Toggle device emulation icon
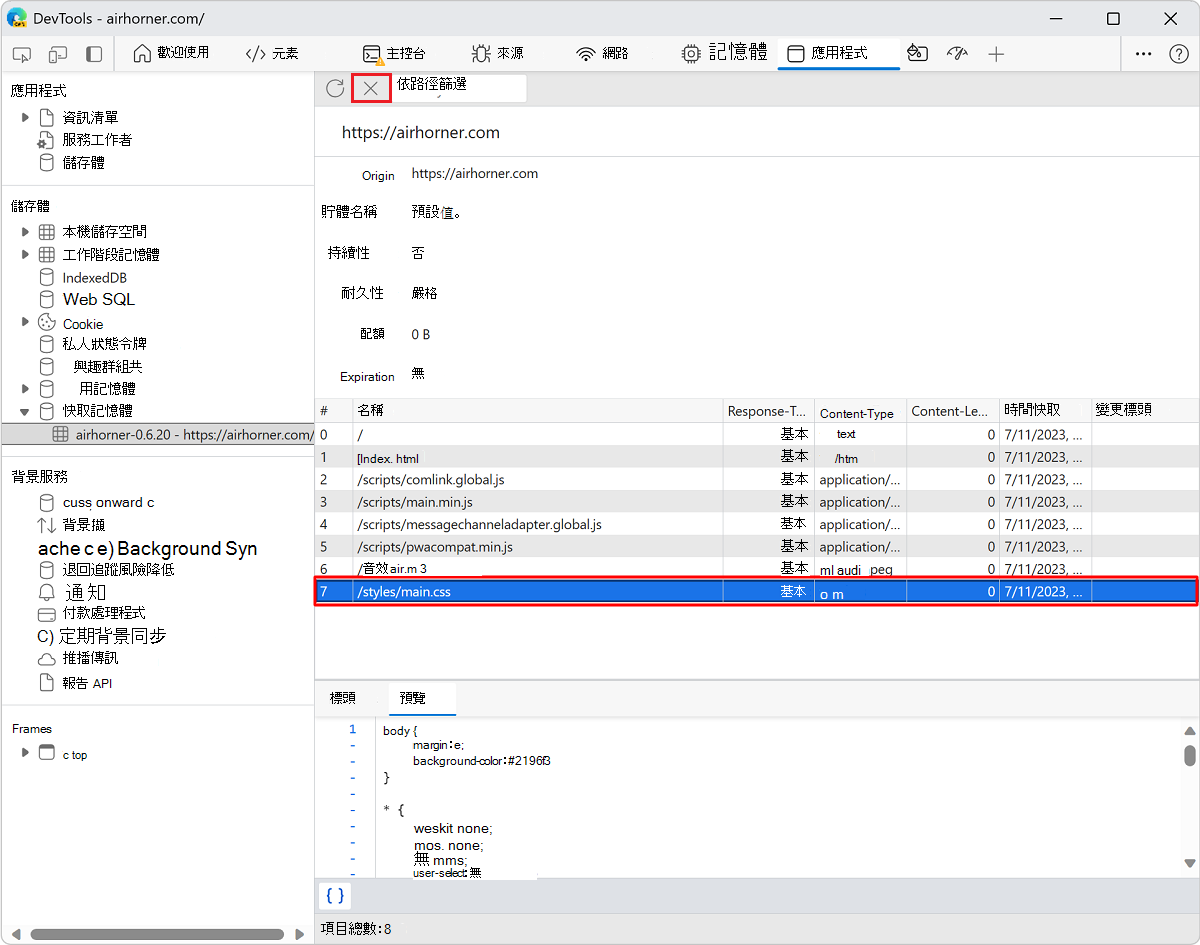This screenshot has height=945, width=1200. (58, 54)
